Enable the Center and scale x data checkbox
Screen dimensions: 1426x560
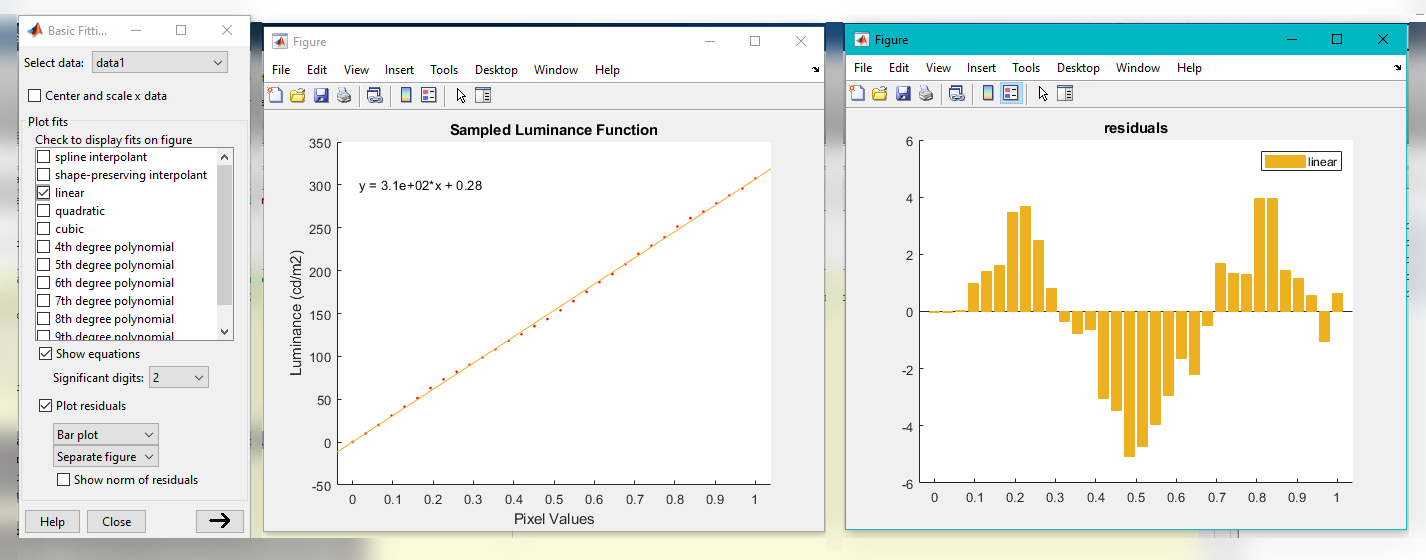(35, 96)
